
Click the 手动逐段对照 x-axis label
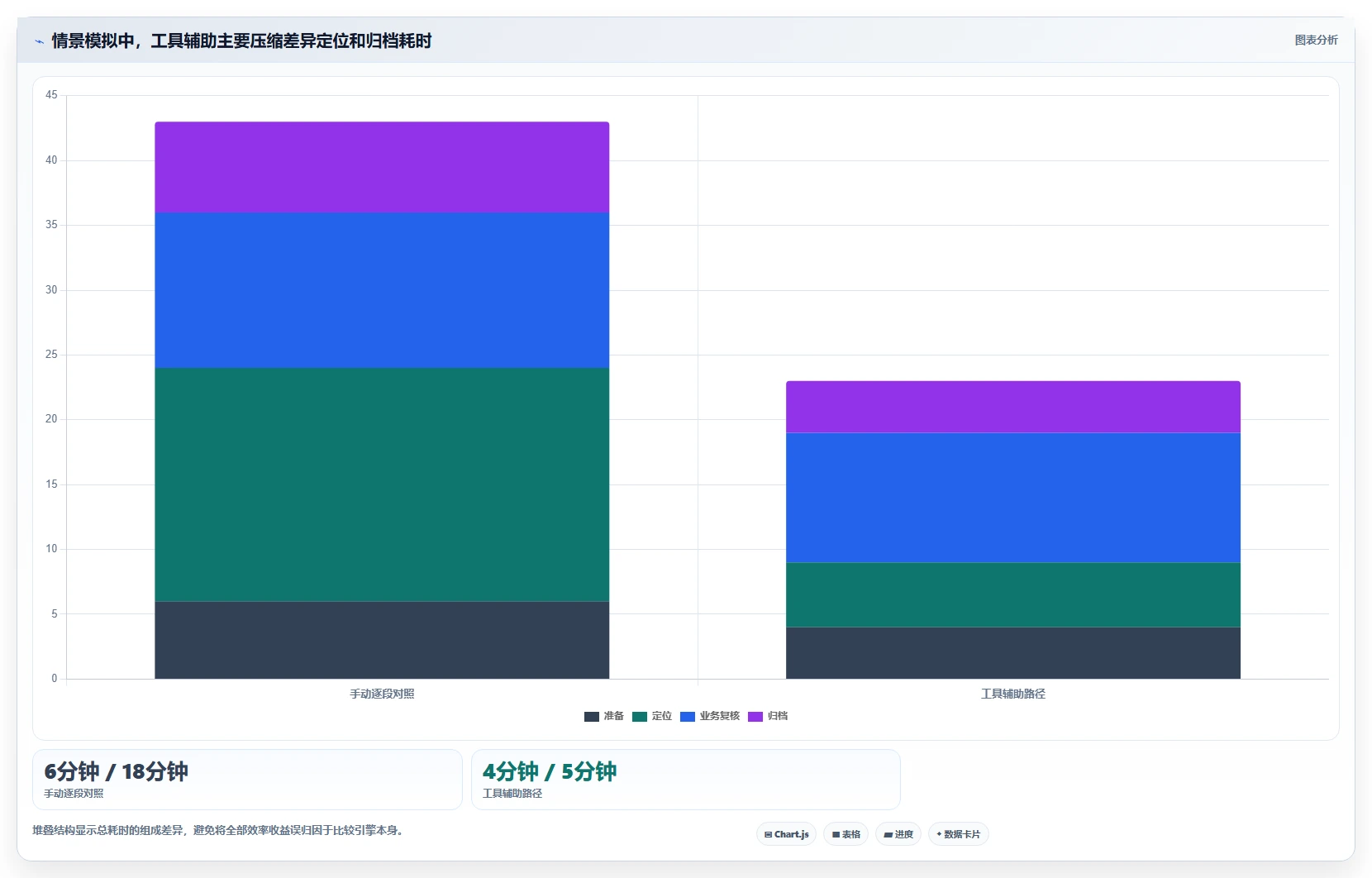(382, 694)
